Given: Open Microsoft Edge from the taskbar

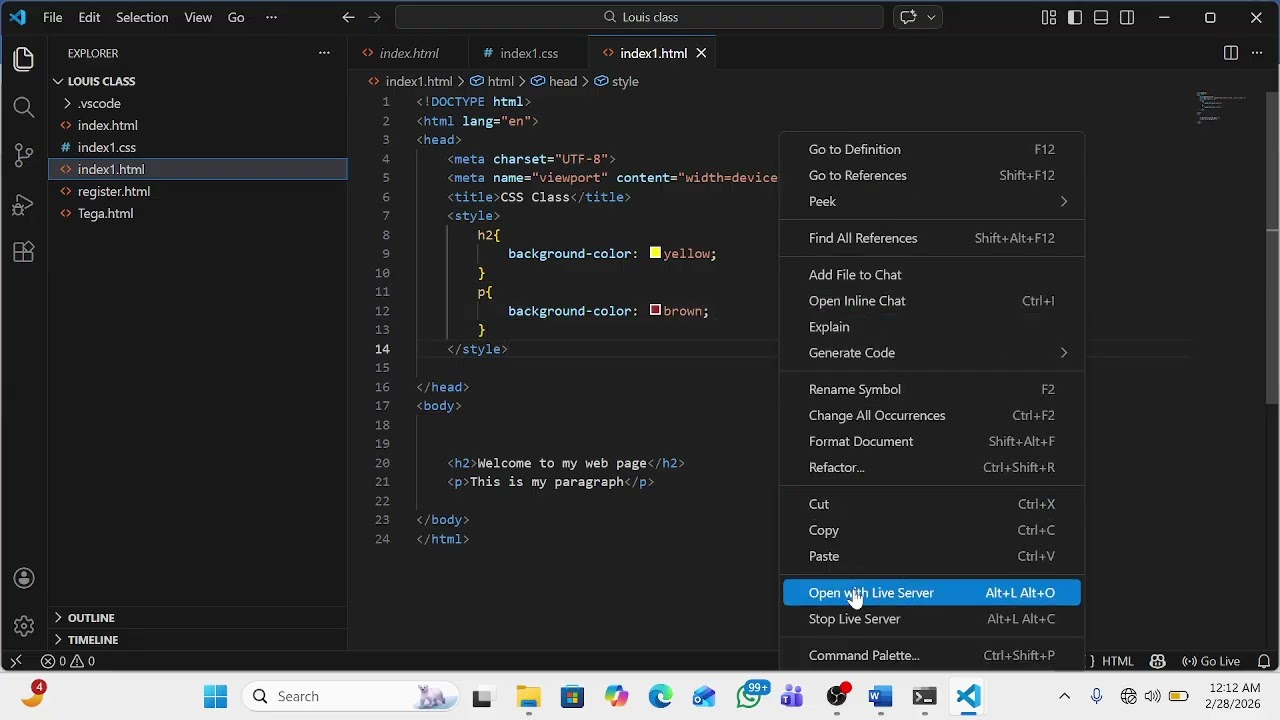Looking at the screenshot, I should [660, 696].
